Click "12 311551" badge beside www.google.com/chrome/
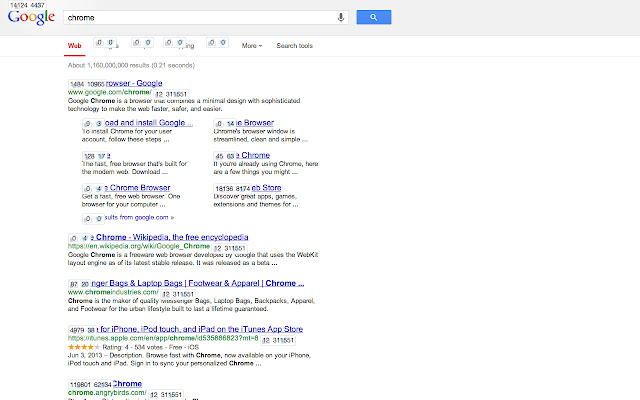The width and height of the screenshot is (640, 400). pyautogui.click(x=171, y=94)
